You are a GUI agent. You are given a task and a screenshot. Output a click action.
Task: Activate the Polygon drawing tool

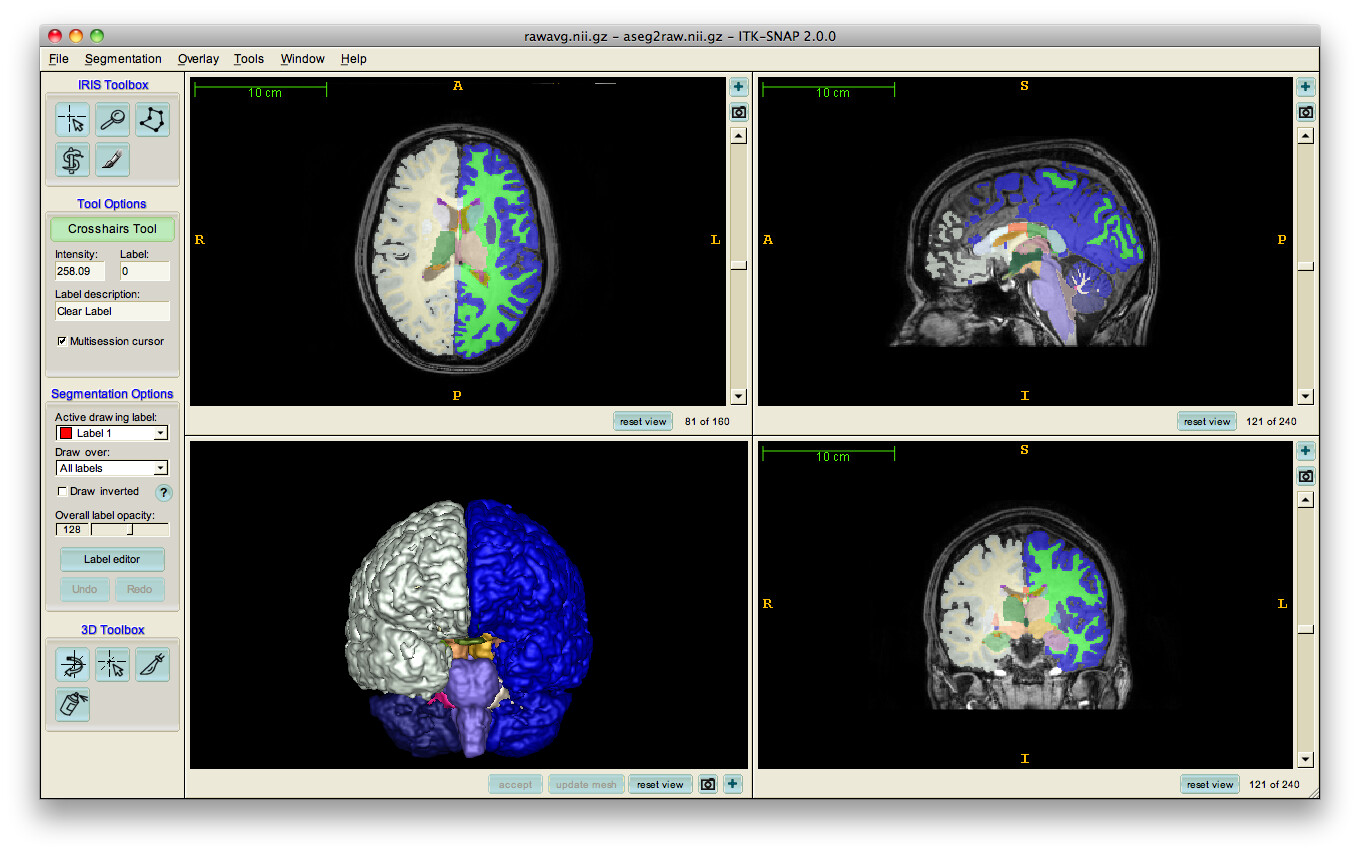(151, 119)
